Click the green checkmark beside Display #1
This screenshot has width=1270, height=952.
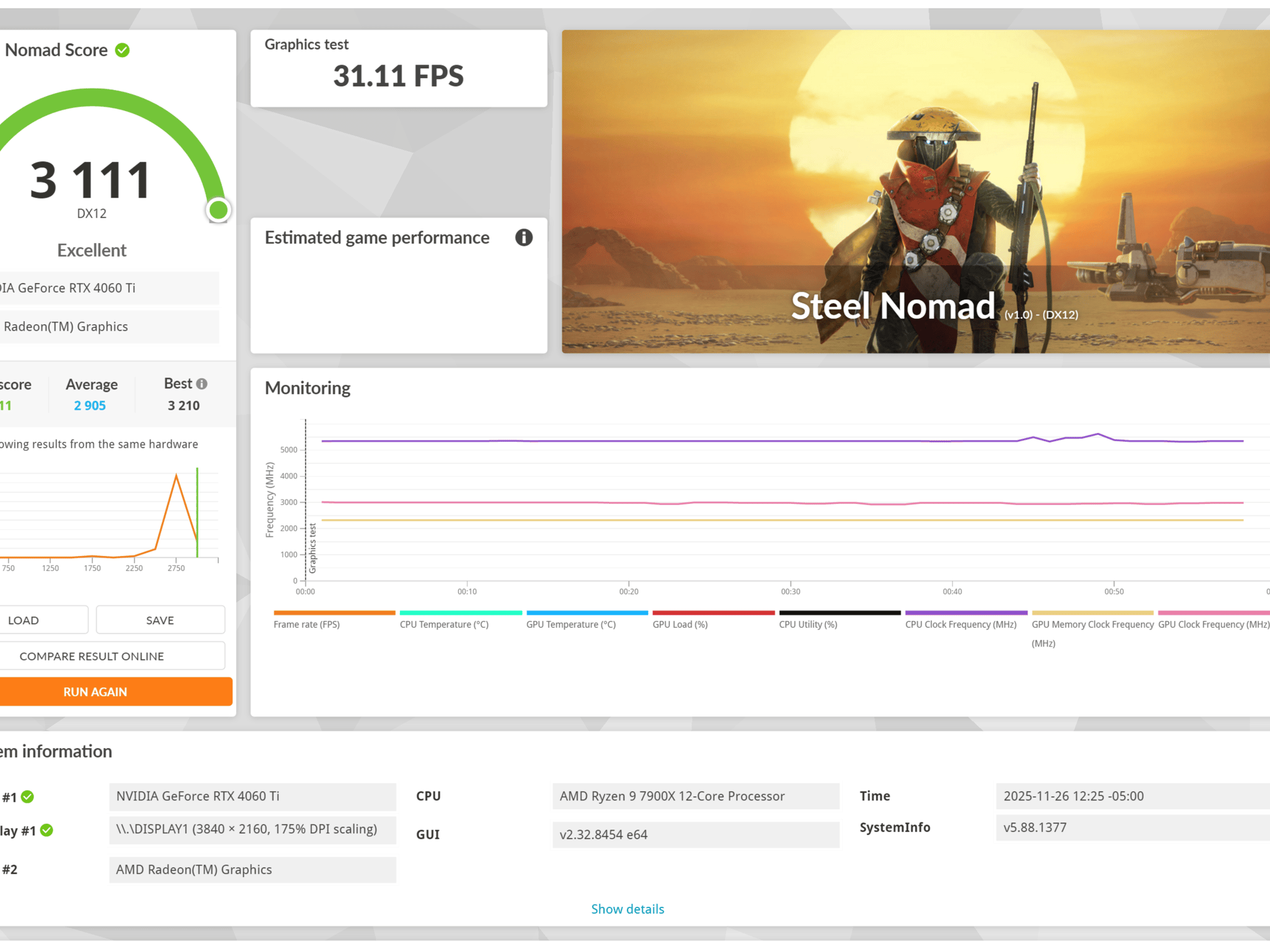pos(47,830)
